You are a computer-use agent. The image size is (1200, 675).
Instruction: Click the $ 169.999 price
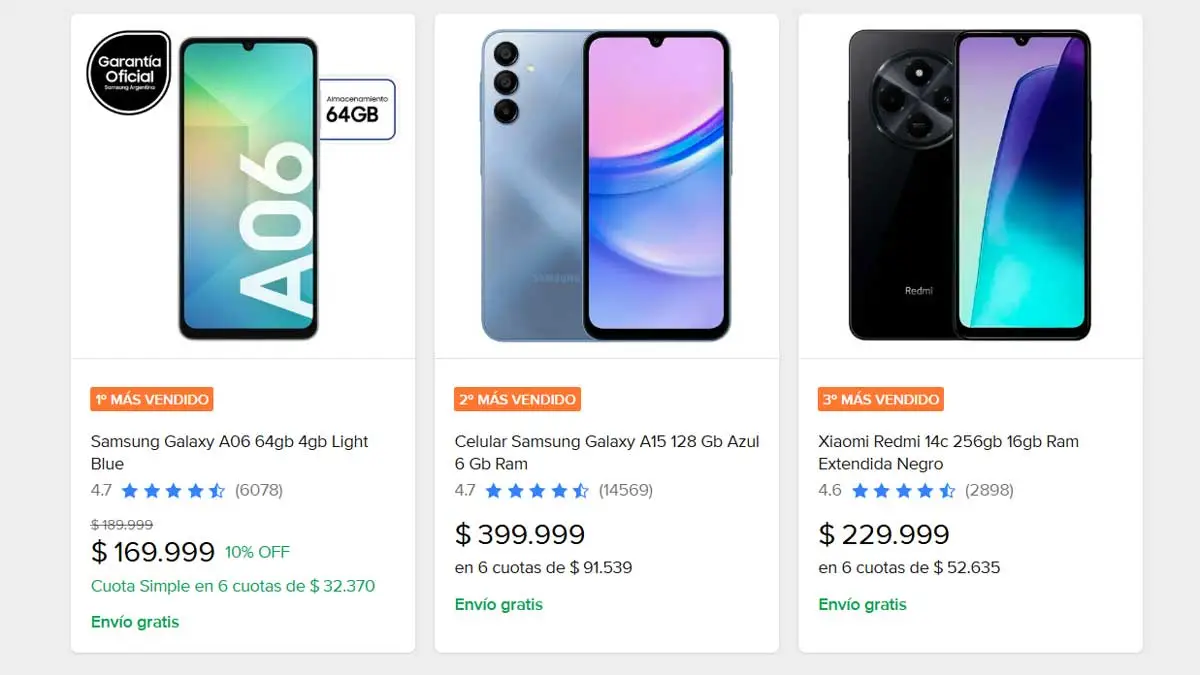(x=153, y=552)
